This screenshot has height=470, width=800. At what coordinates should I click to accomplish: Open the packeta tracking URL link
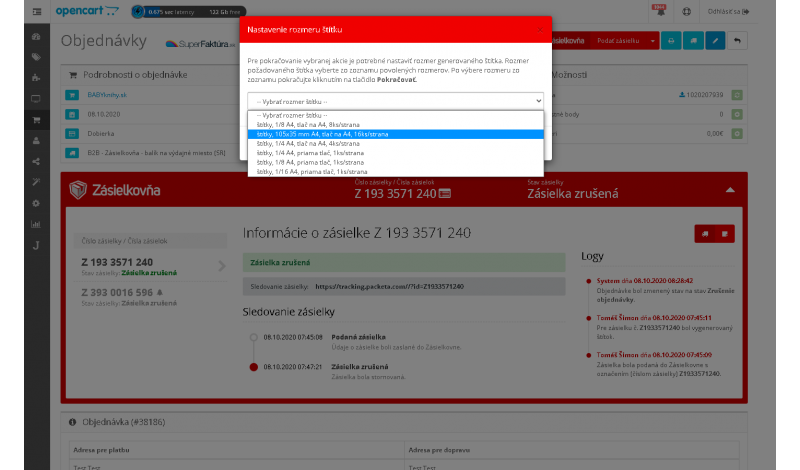(x=389, y=287)
